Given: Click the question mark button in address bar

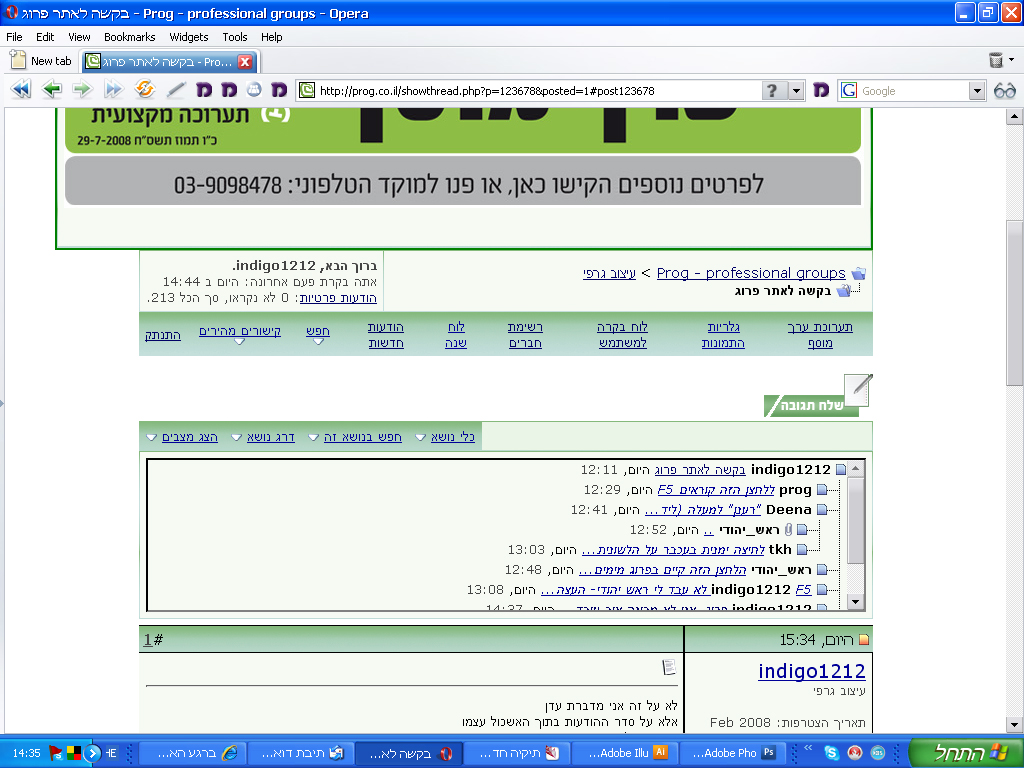Looking at the screenshot, I should (773, 90).
